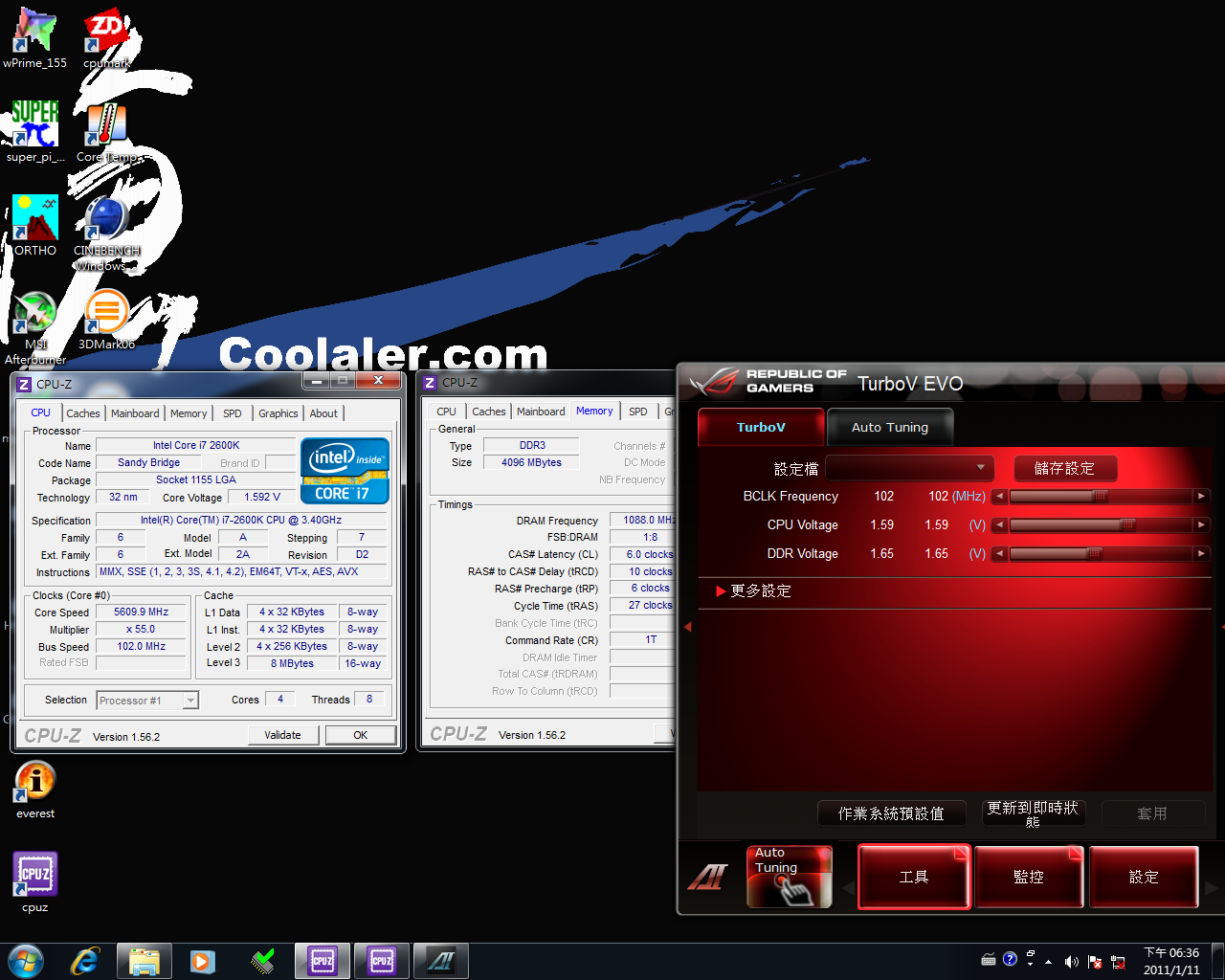The height and width of the screenshot is (980, 1225).
Task: Click the 作業系統預設值 button
Action: pos(891,813)
